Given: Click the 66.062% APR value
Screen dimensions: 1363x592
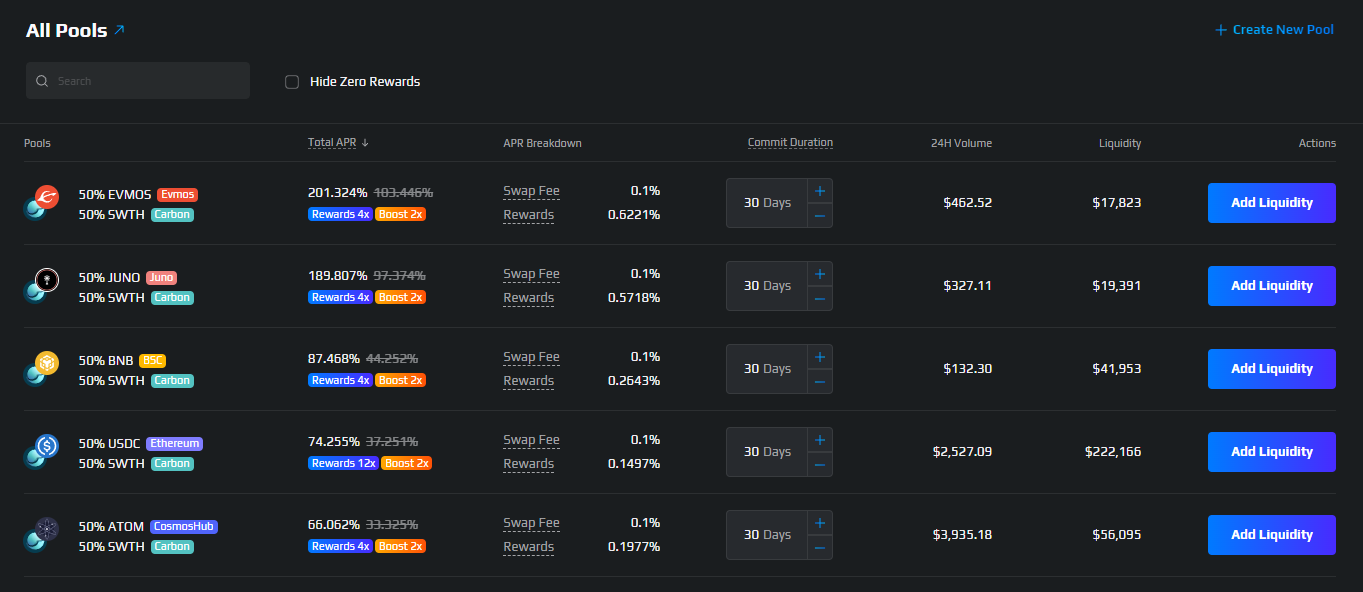Looking at the screenshot, I should point(335,524).
